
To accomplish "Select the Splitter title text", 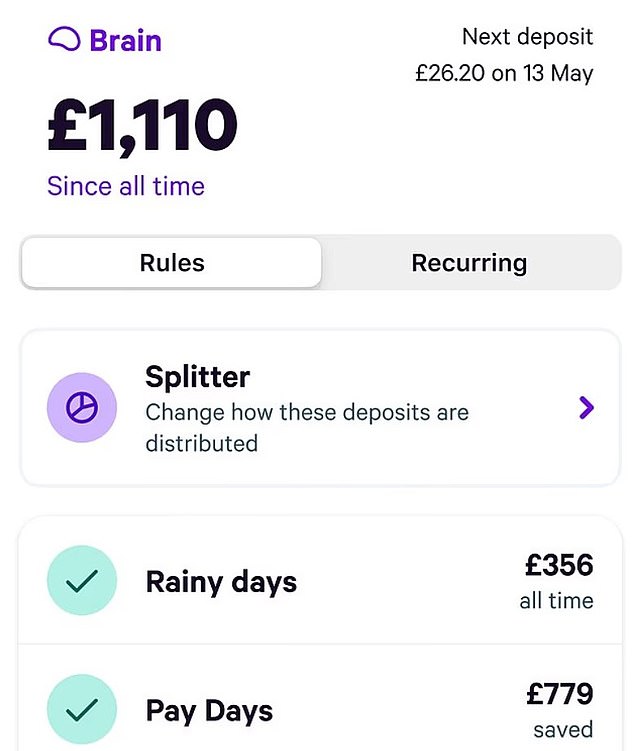I will click(198, 377).
